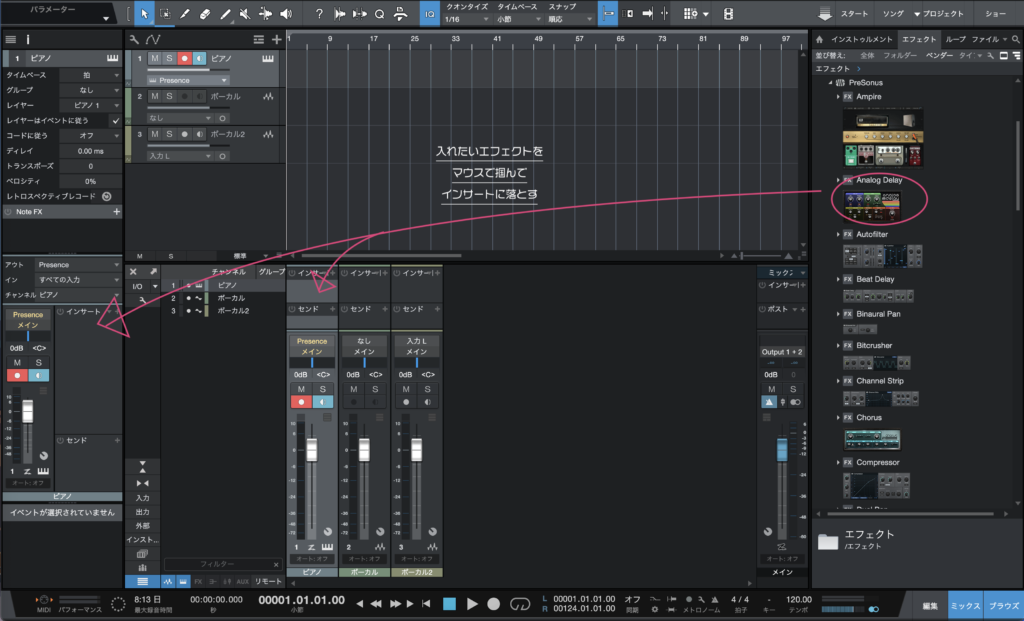Click the Play button in the transport
The width and height of the screenshot is (1024, 621).
[471, 603]
